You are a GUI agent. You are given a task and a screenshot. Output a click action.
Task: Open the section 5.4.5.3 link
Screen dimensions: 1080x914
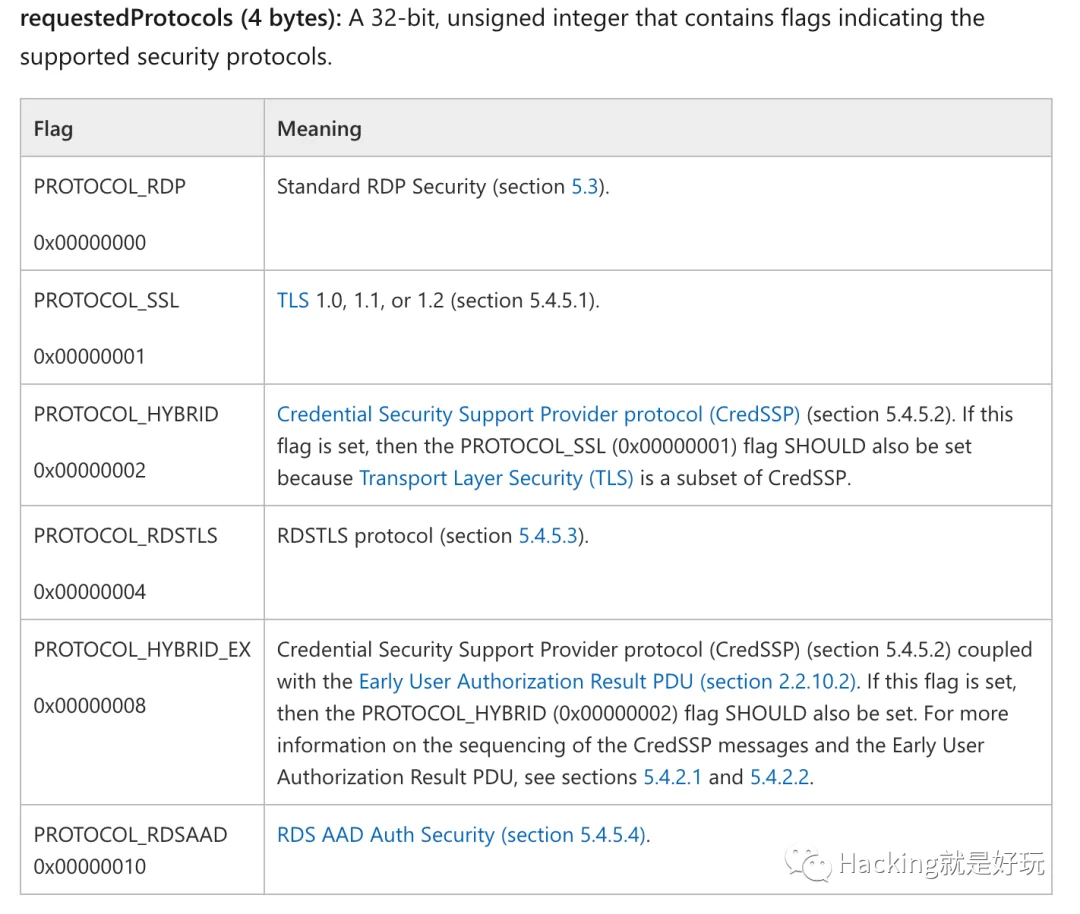pos(548,536)
